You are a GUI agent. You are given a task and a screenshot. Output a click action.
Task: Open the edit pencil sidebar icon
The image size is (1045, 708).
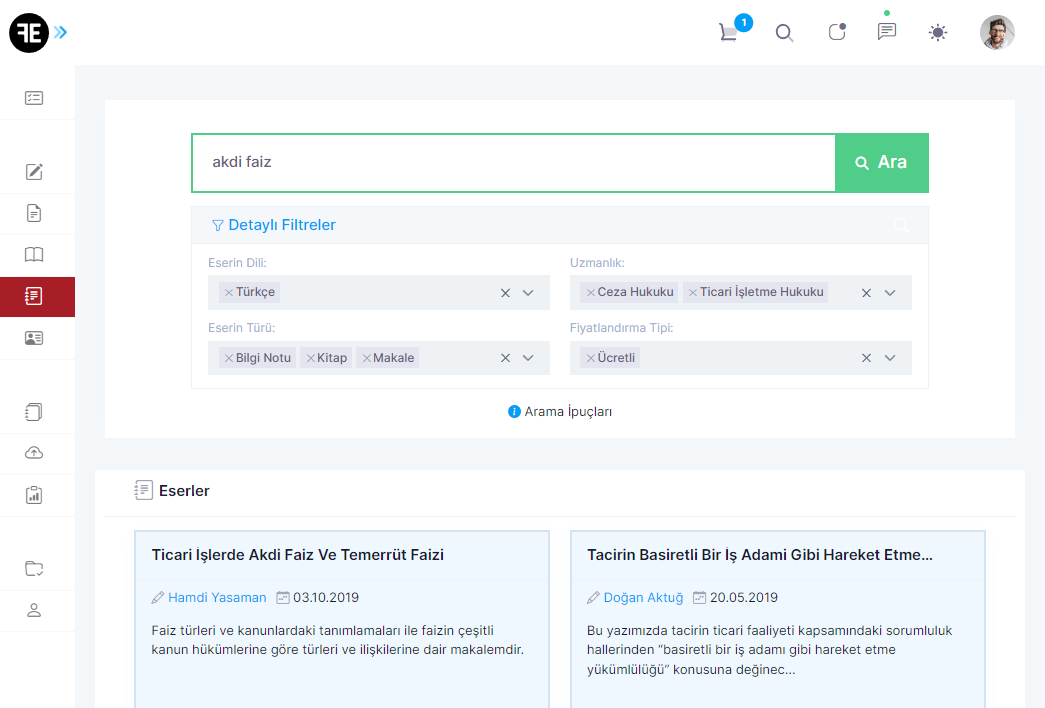(34, 171)
